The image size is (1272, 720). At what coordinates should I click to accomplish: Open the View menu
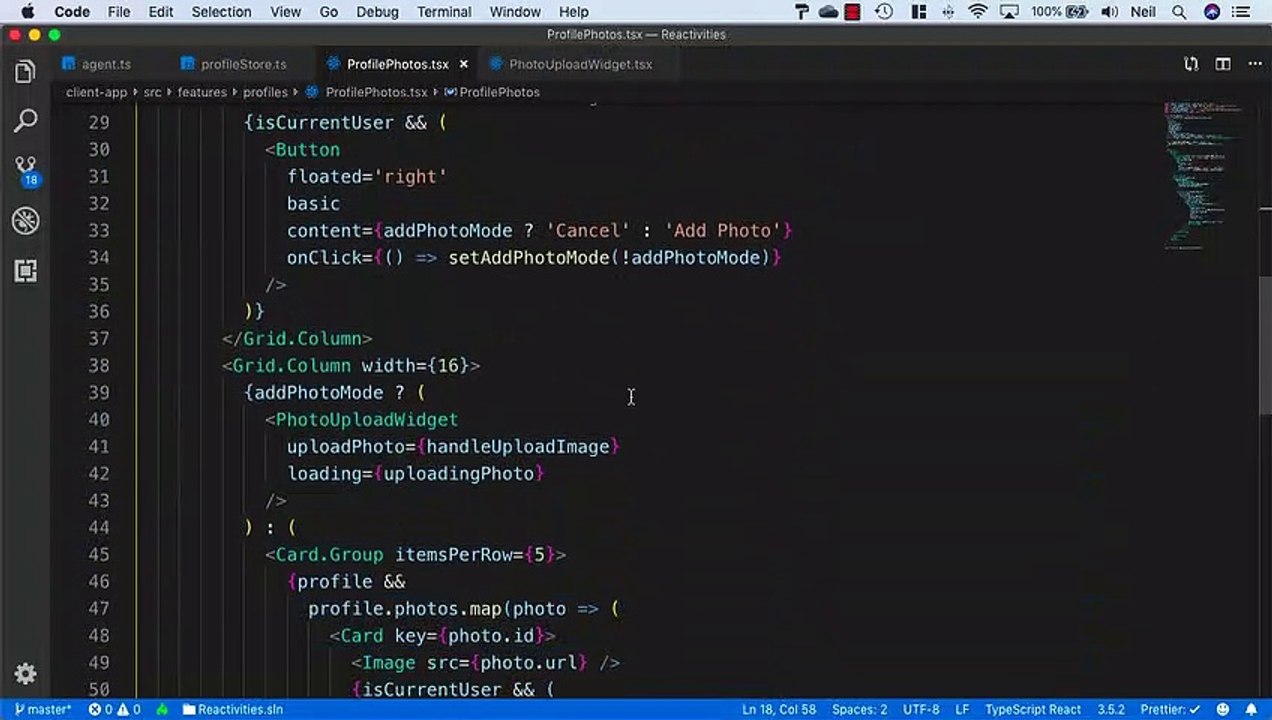[x=285, y=12]
